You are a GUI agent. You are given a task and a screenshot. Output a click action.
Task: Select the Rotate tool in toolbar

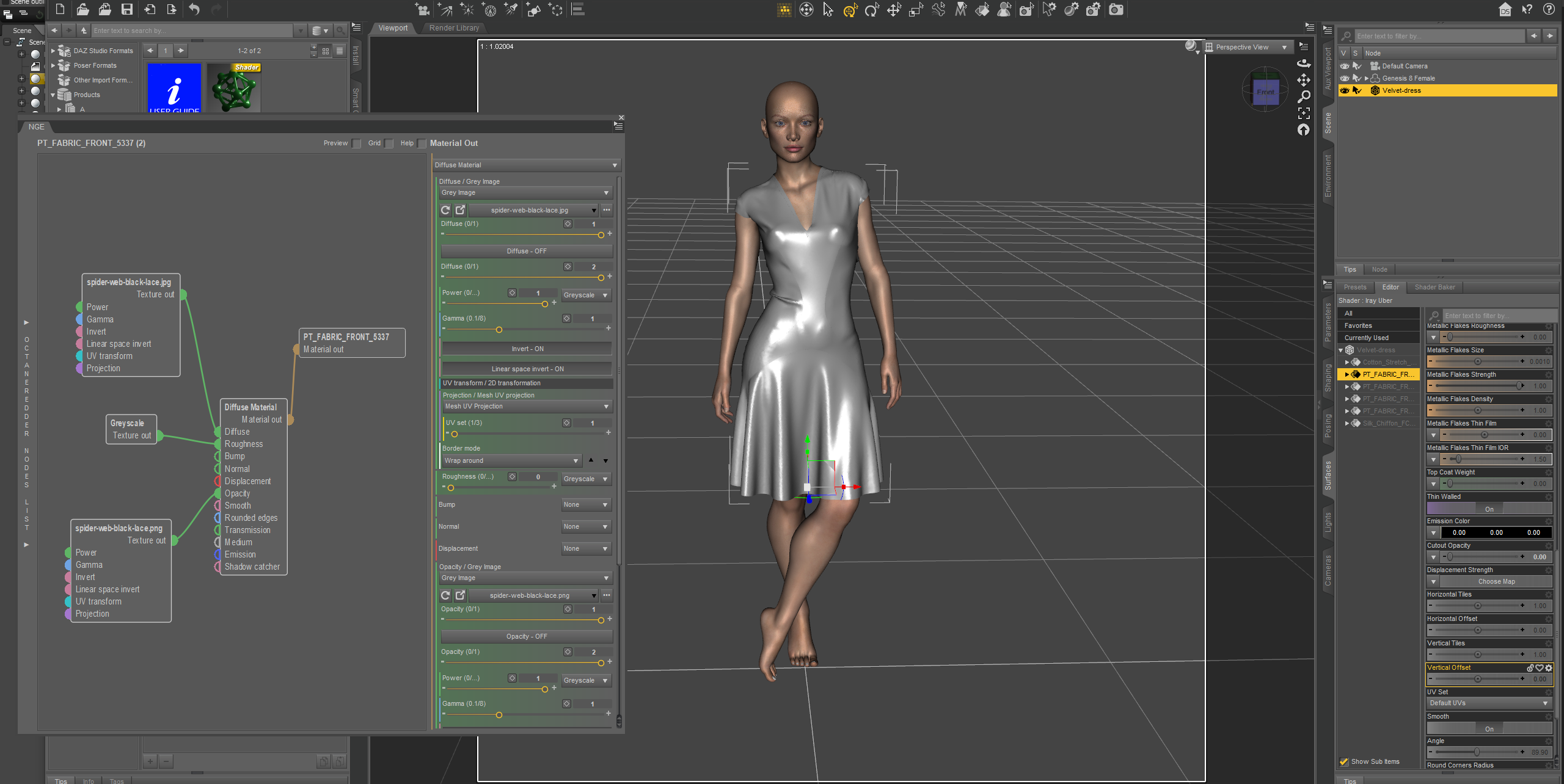(x=872, y=10)
